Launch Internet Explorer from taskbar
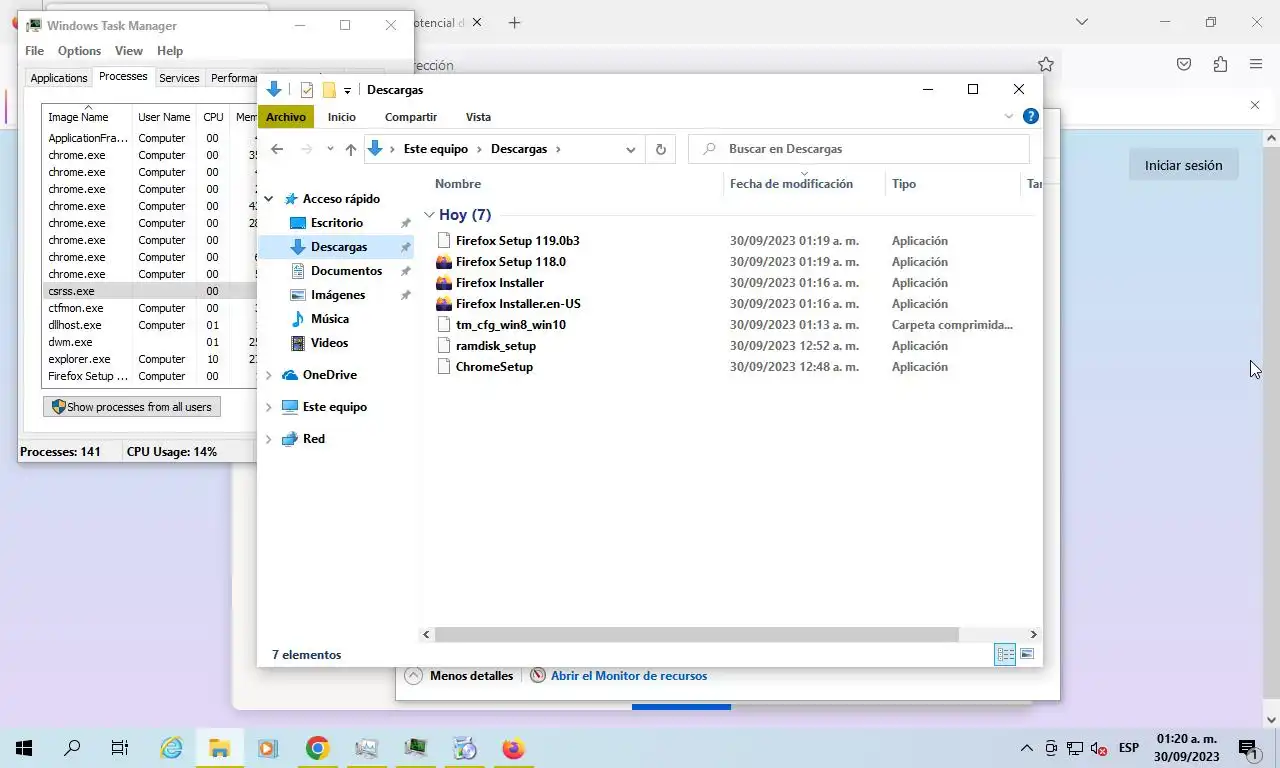Image resolution: width=1280 pixels, height=768 pixels. tap(172, 748)
